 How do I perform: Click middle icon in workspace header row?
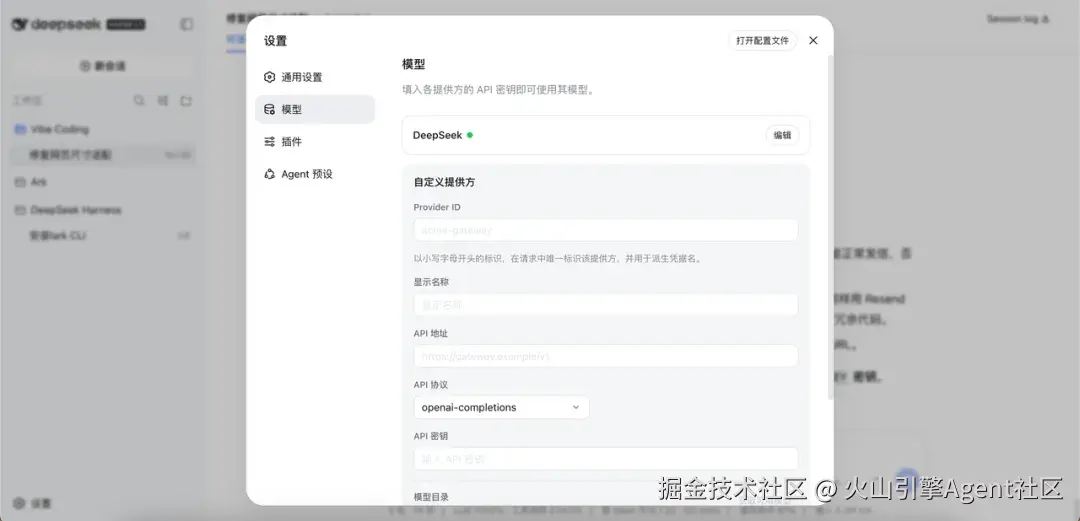[x=163, y=101]
